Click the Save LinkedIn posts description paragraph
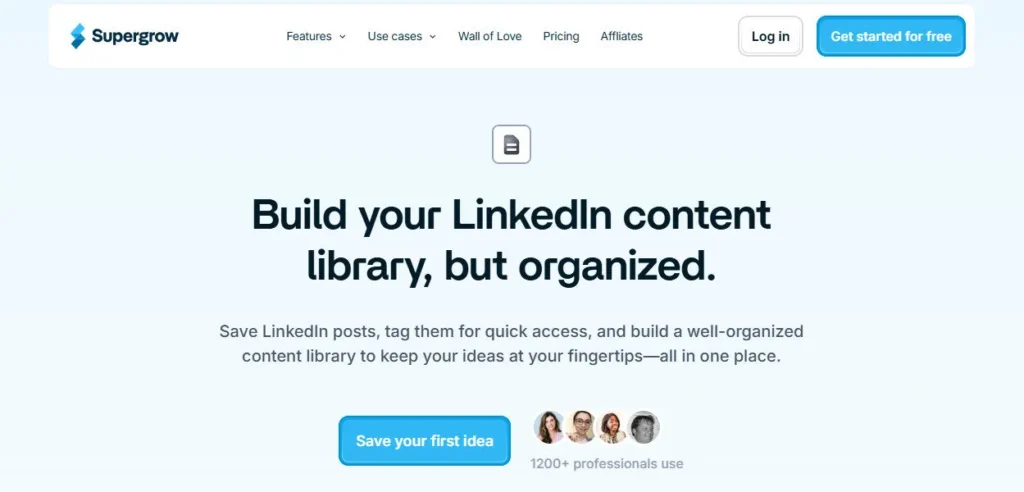Viewport: 1024px width, 492px height. [511, 343]
